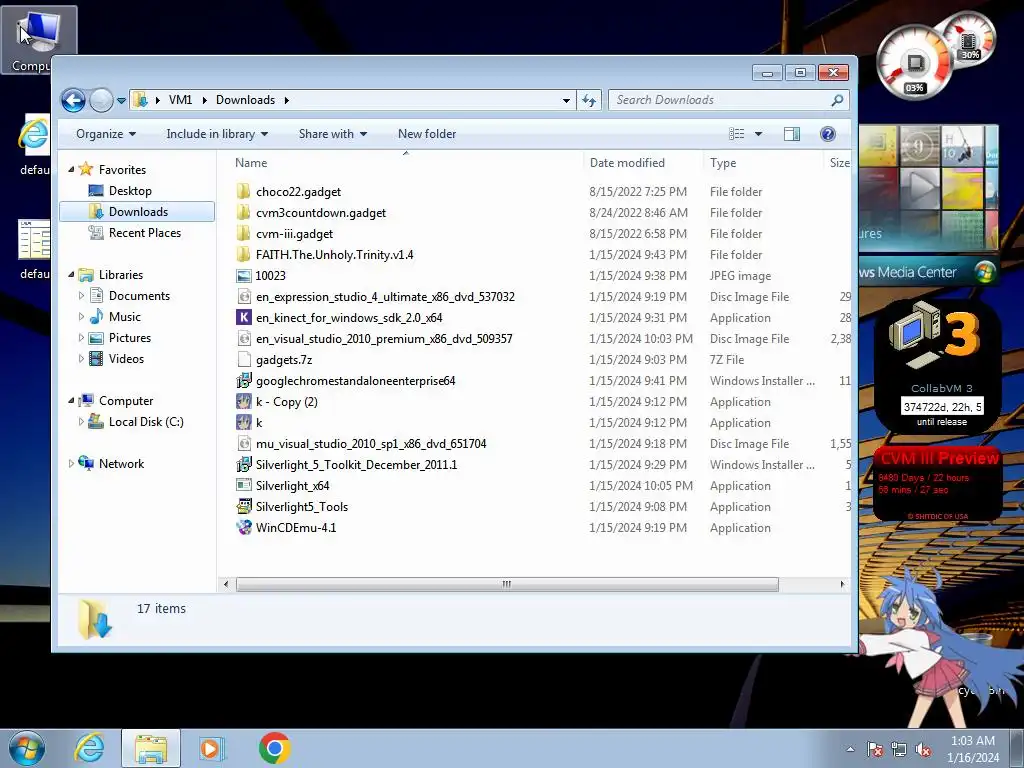This screenshot has width=1024, height=768.
Task: Collapse the Favorites group
Action: pos(71,169)
